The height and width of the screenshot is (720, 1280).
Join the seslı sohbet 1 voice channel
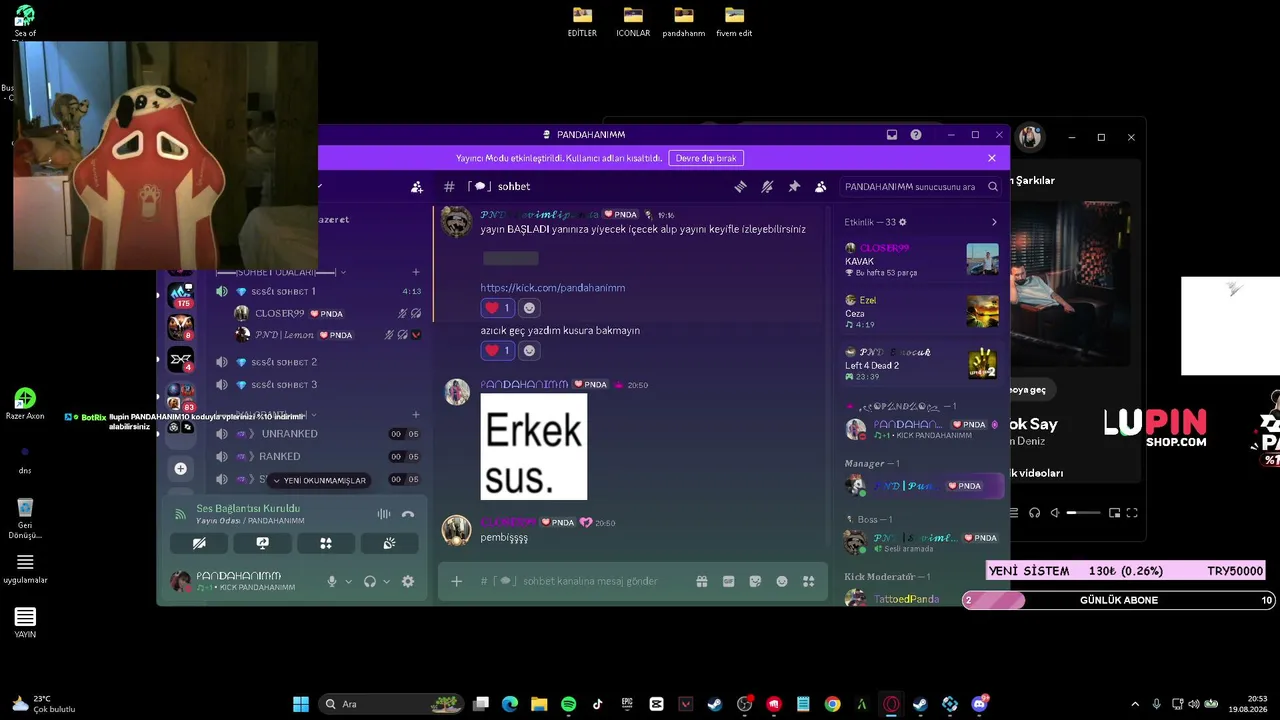pyautogui.click(x=320, y=291)
